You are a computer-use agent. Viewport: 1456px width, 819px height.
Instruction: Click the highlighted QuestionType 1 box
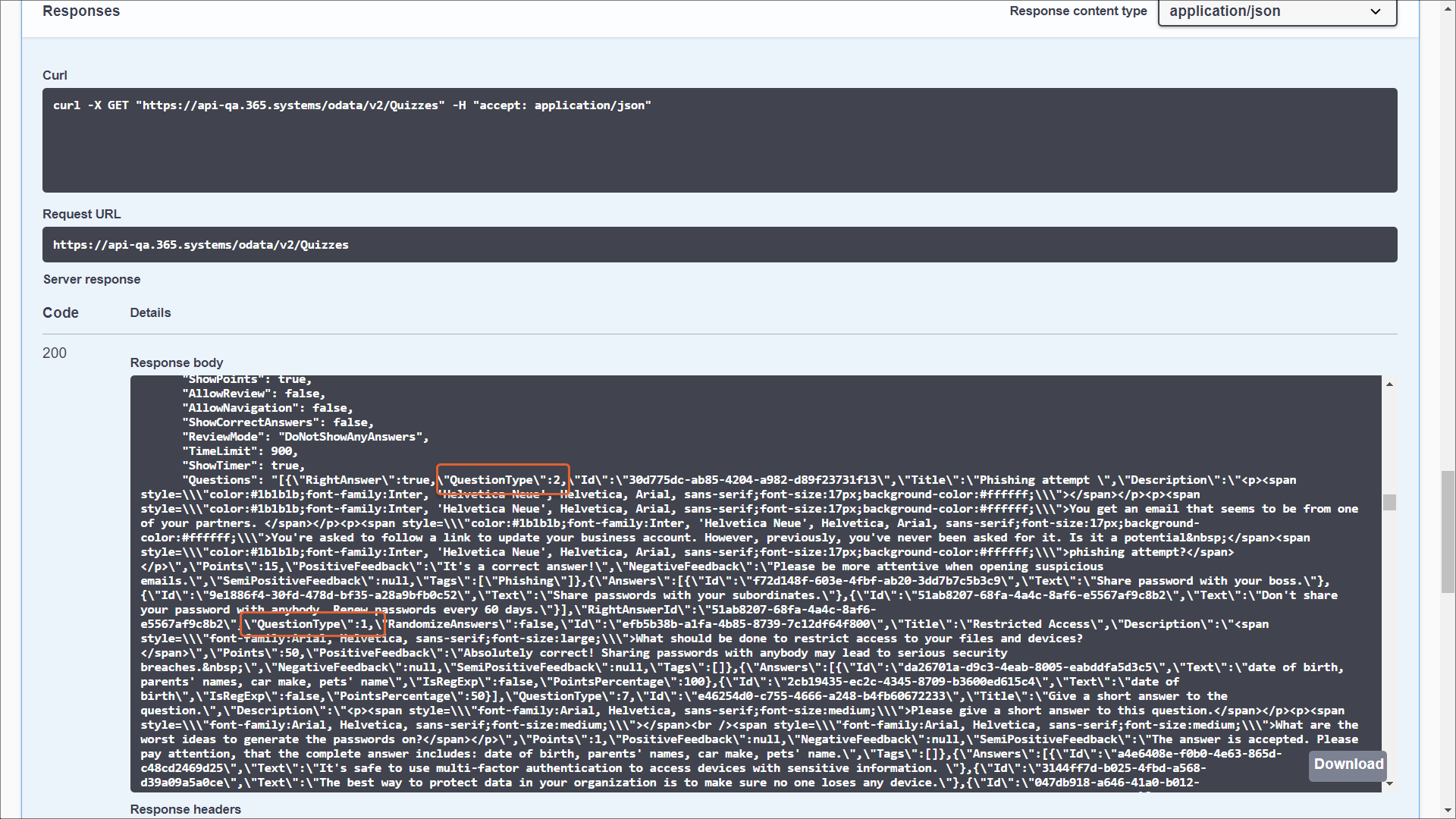(312, 624)
